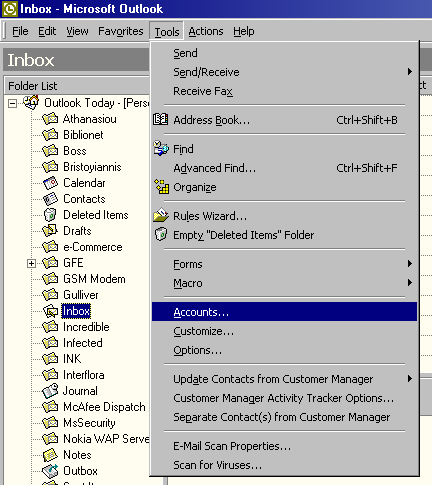The width and height of the screenshot is (432, 485).
Task: Open the Actions menu
Action: click(206, 31)
